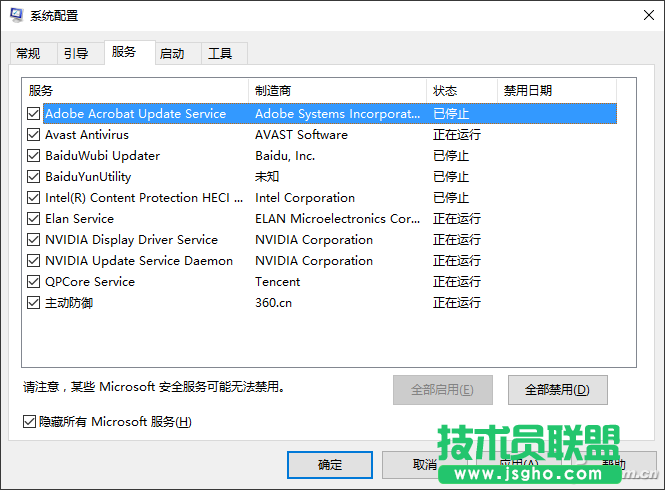
Task: Sort by the 制造商 column header
Action: [337, 91]
